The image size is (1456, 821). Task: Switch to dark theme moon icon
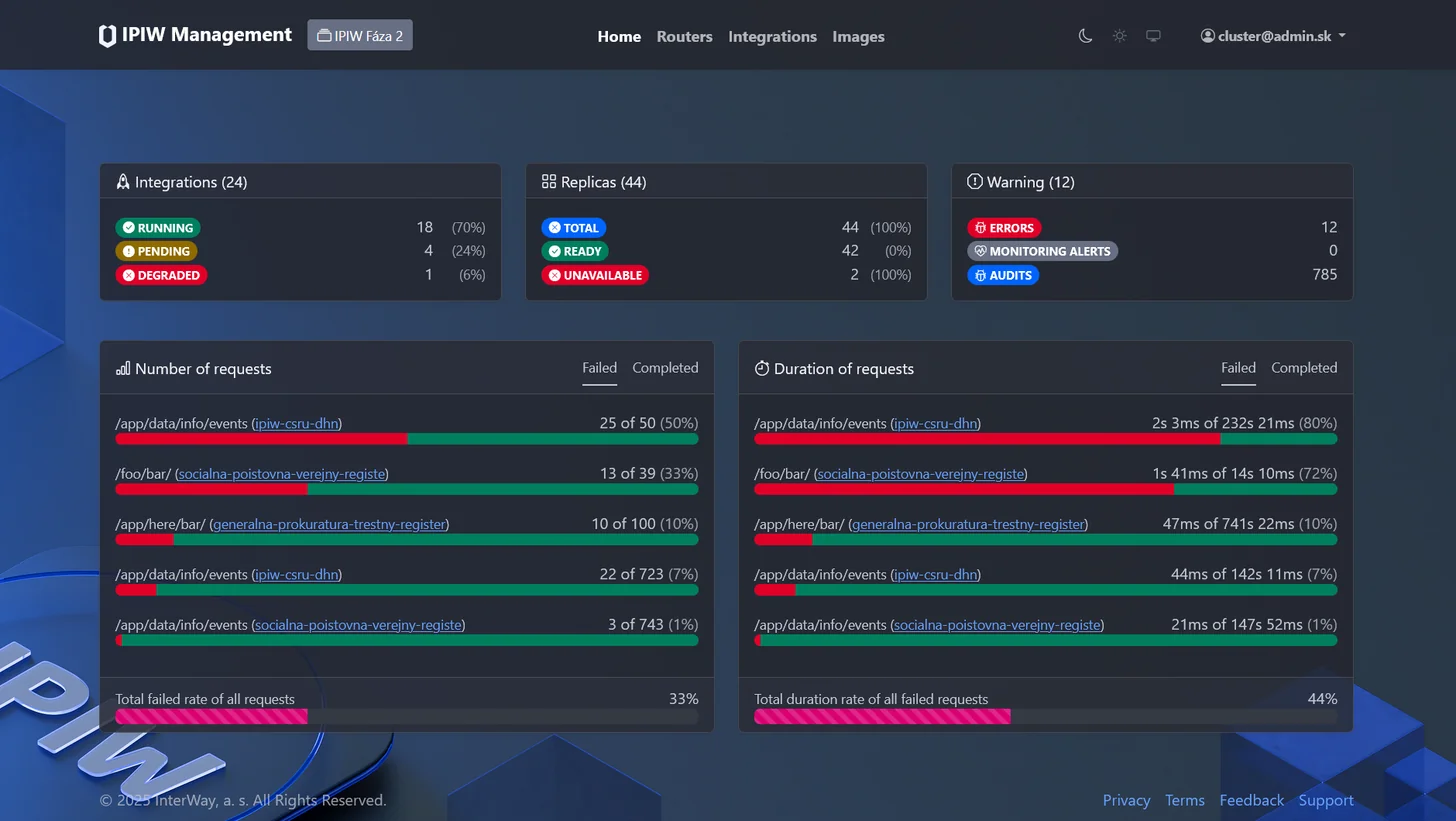pos(1085,36)
